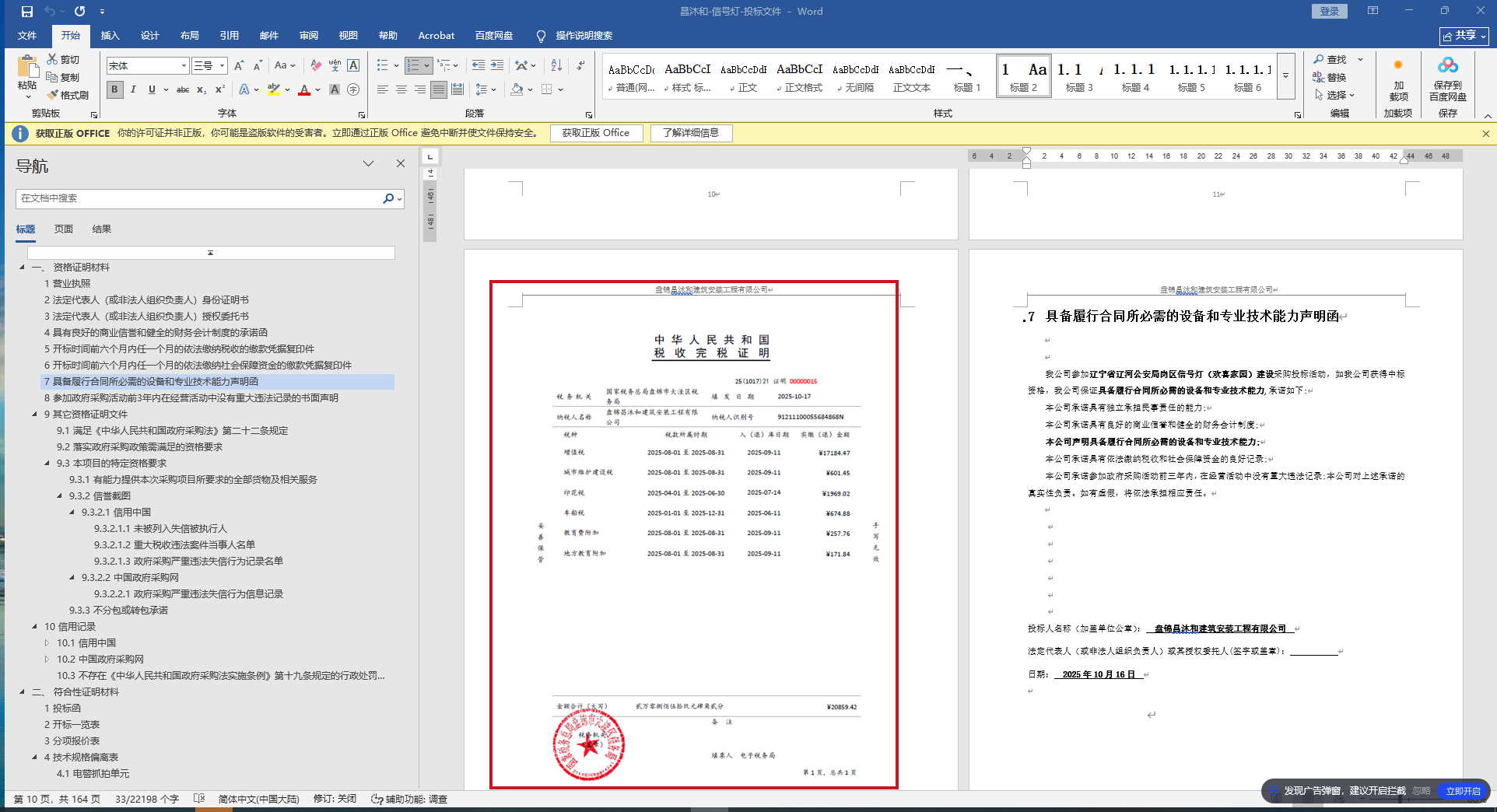Toggle Underline formatting
The width and height of the screenshot is (1497, 812).
pyautogui.click(x=152, y=89)
